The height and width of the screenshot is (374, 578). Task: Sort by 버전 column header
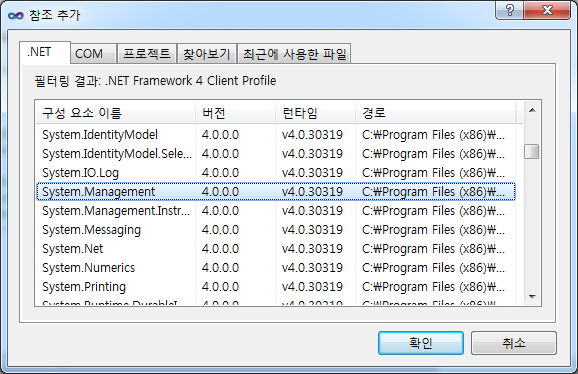pos(235,113)
